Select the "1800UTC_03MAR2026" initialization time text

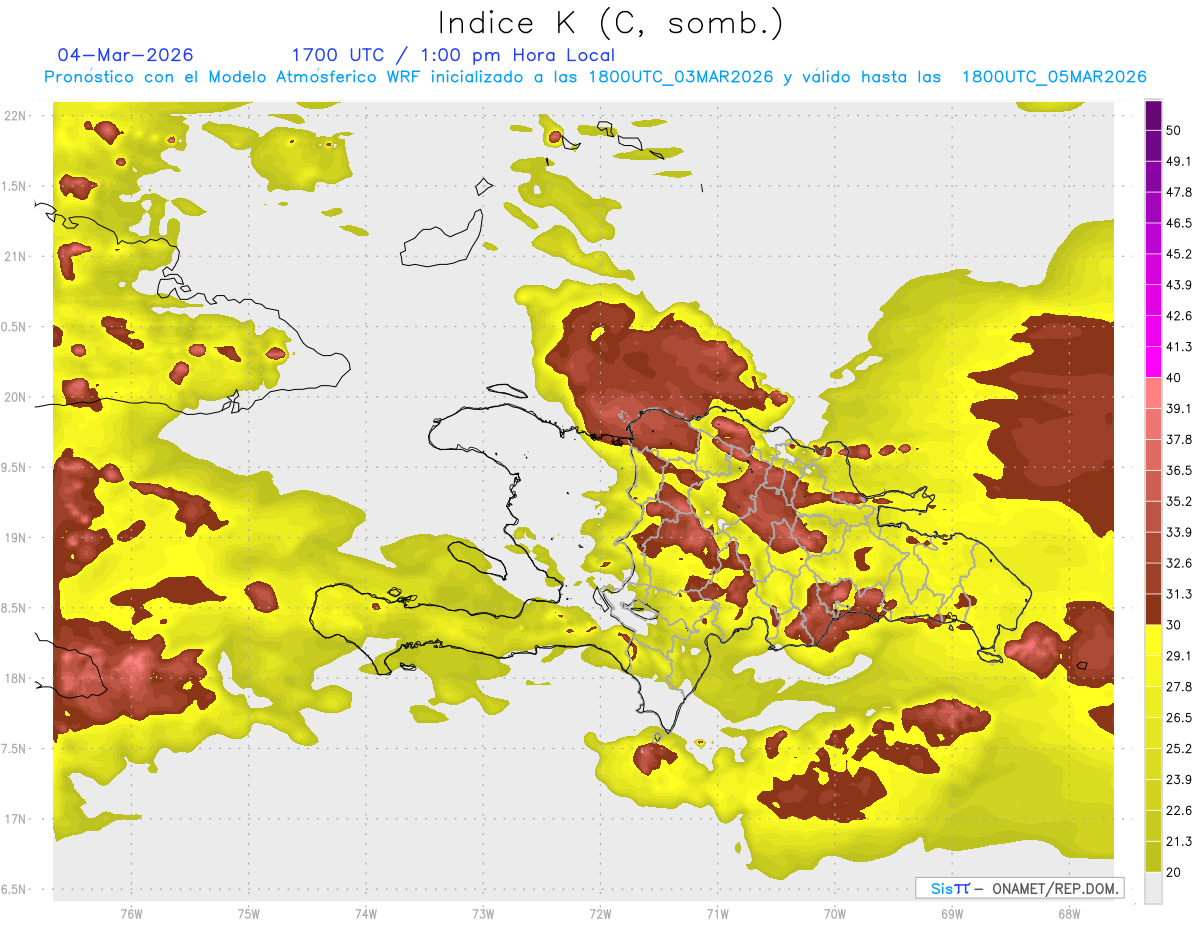tap(680, 77)
